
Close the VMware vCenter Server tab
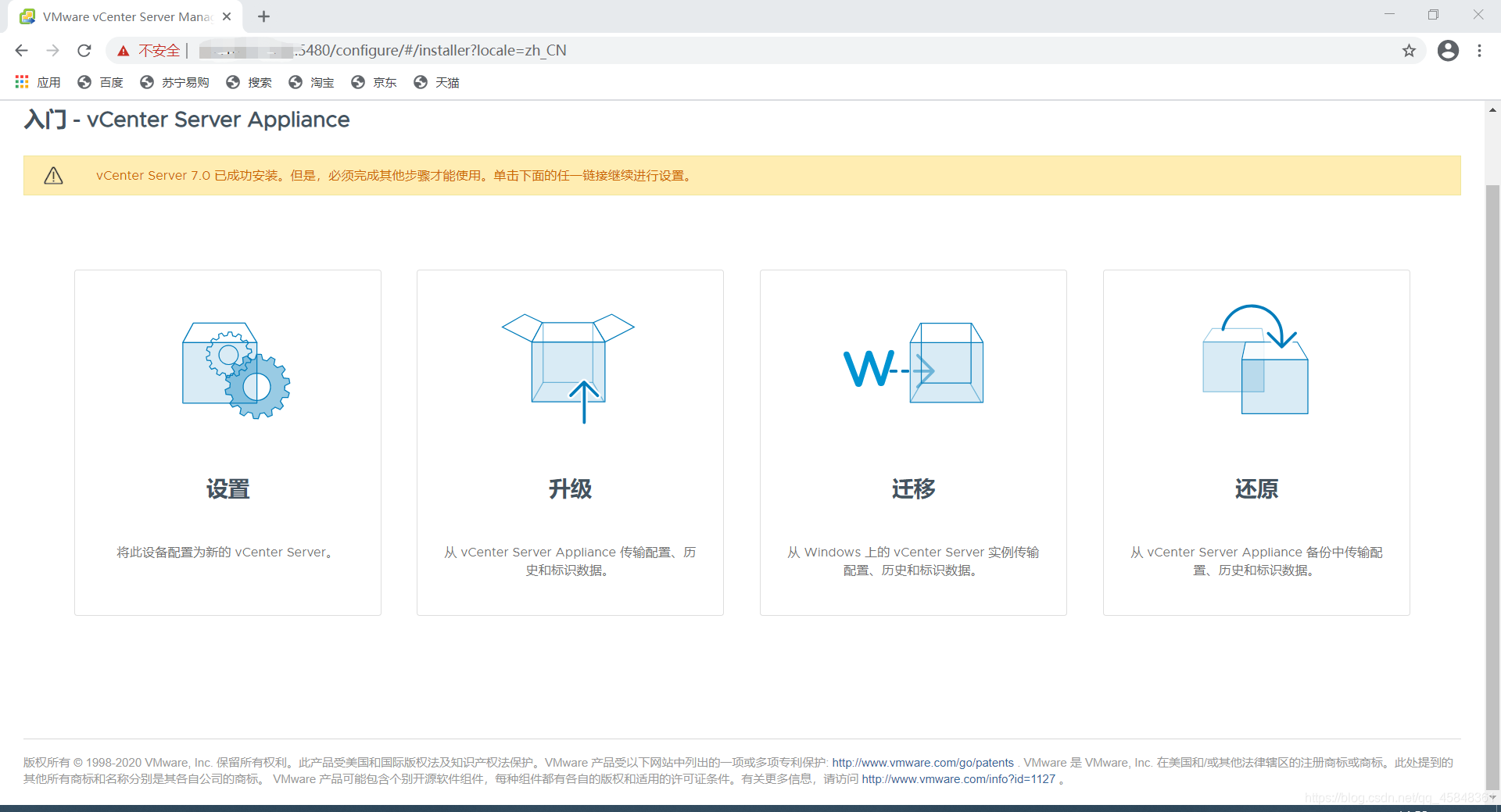pos(227,16)
